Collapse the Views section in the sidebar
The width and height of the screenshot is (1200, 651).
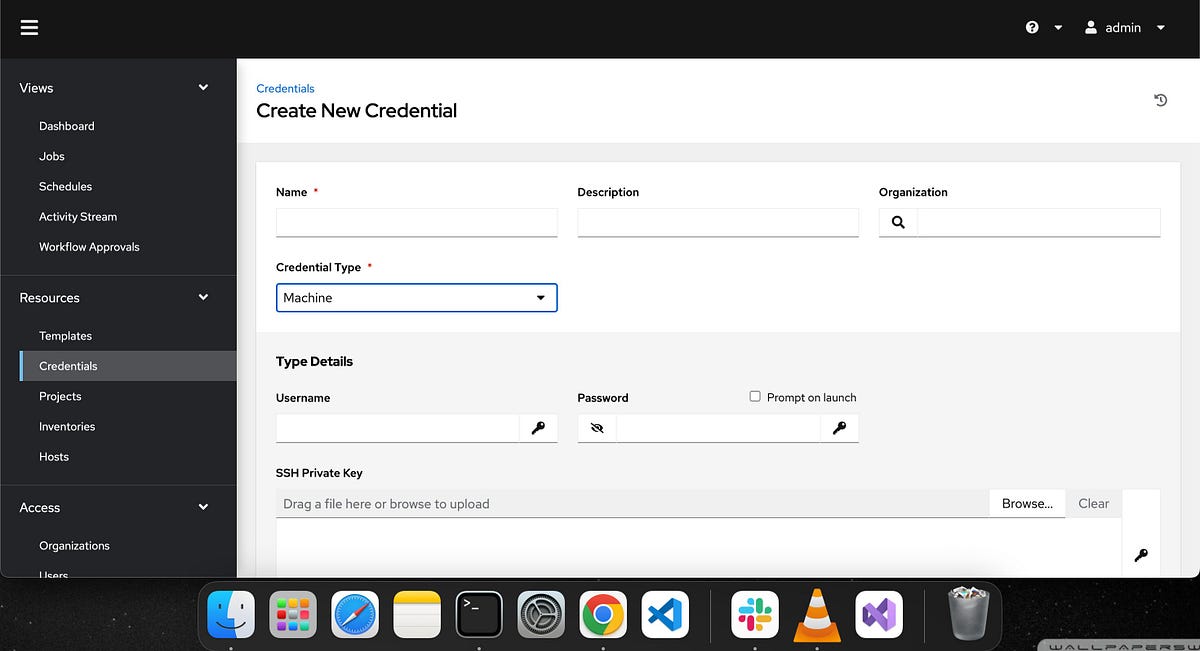[x=203, y=87]
